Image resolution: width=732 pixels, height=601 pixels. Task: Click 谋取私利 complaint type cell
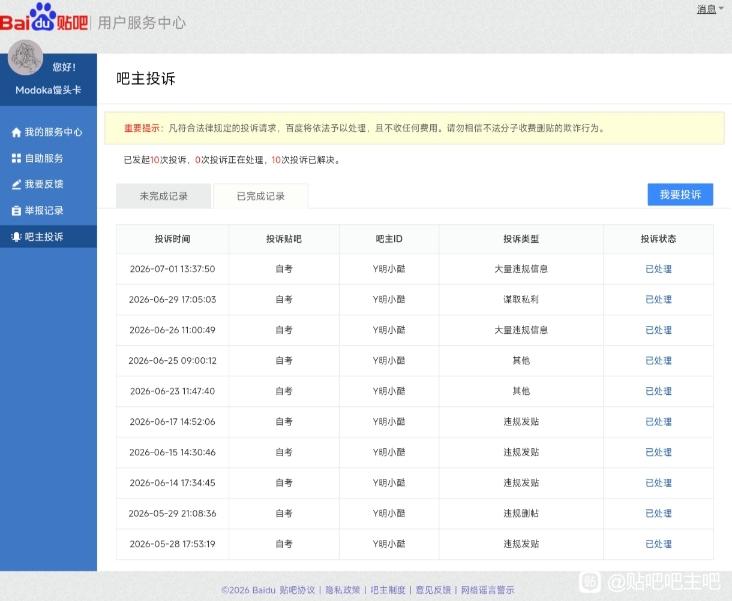521,299
